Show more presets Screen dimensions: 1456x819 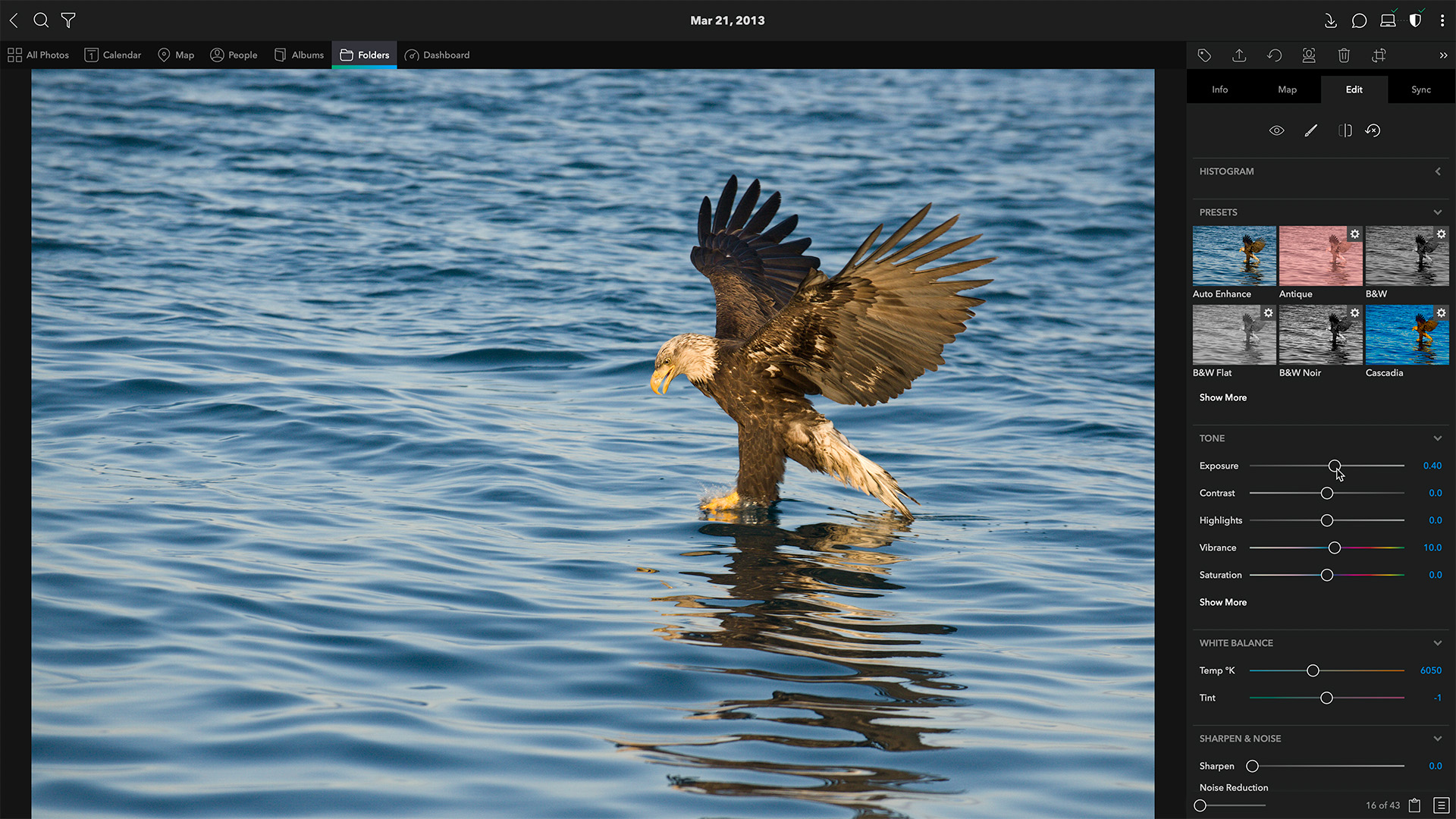[1222, 397]
